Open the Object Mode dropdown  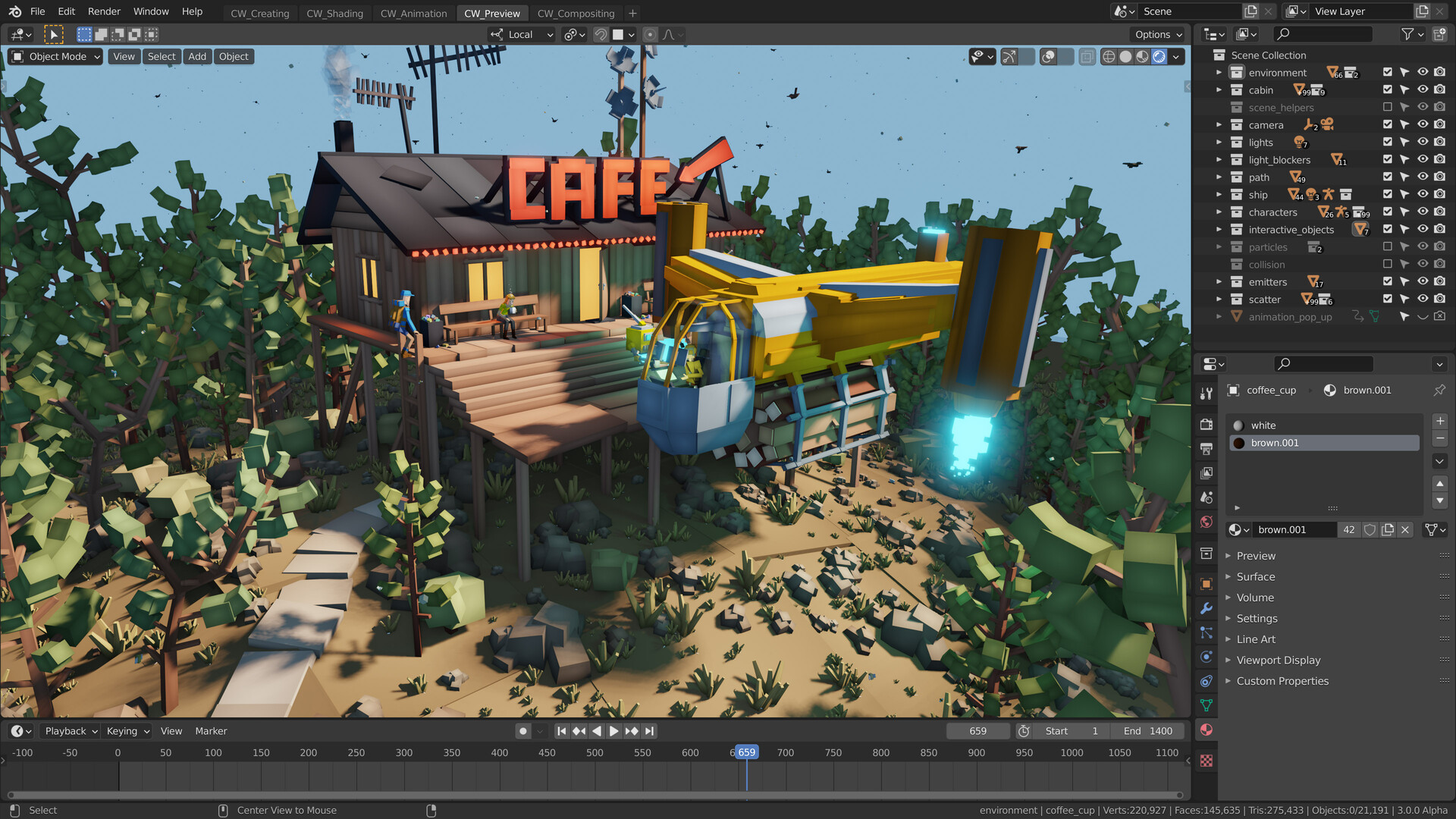(x=54, y=56)
